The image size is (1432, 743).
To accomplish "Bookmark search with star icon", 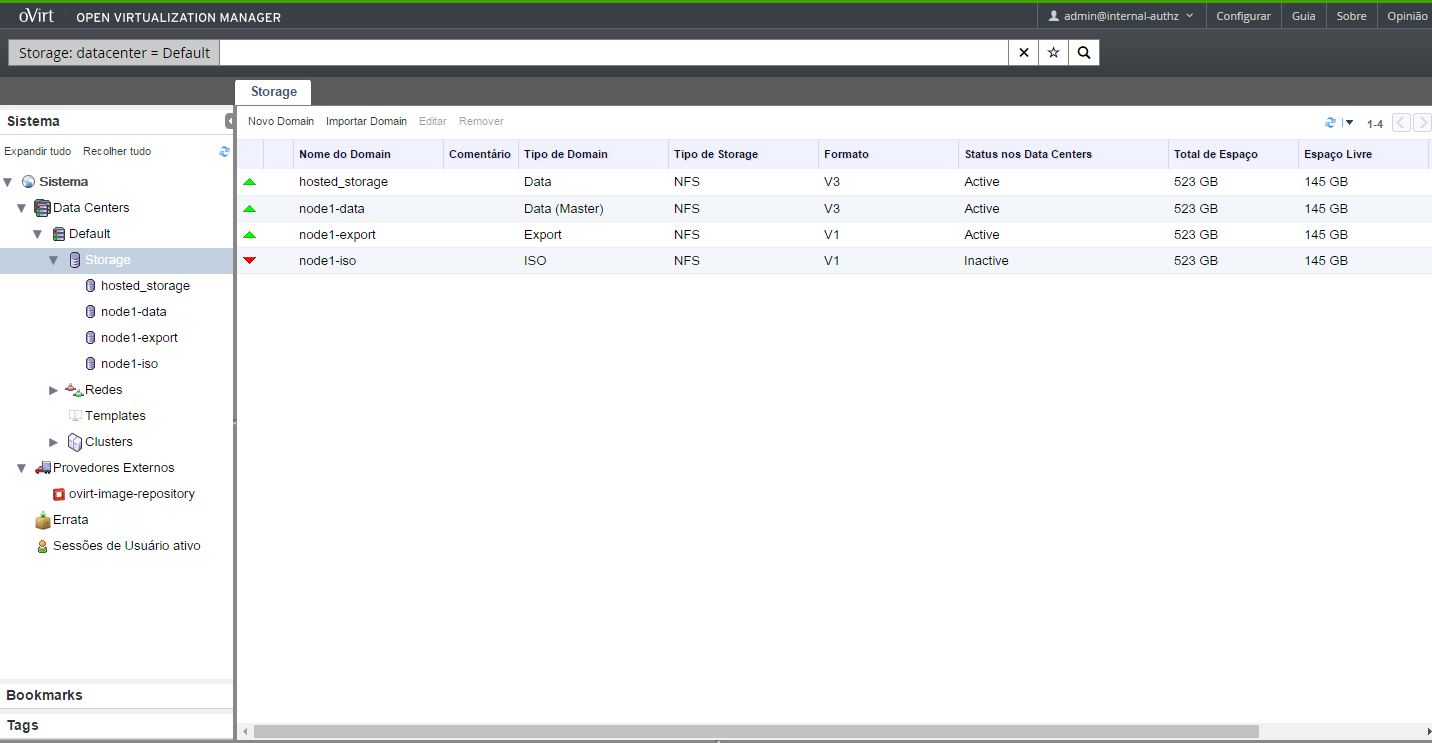I will pyautogui.click(x=1053, y=53).
